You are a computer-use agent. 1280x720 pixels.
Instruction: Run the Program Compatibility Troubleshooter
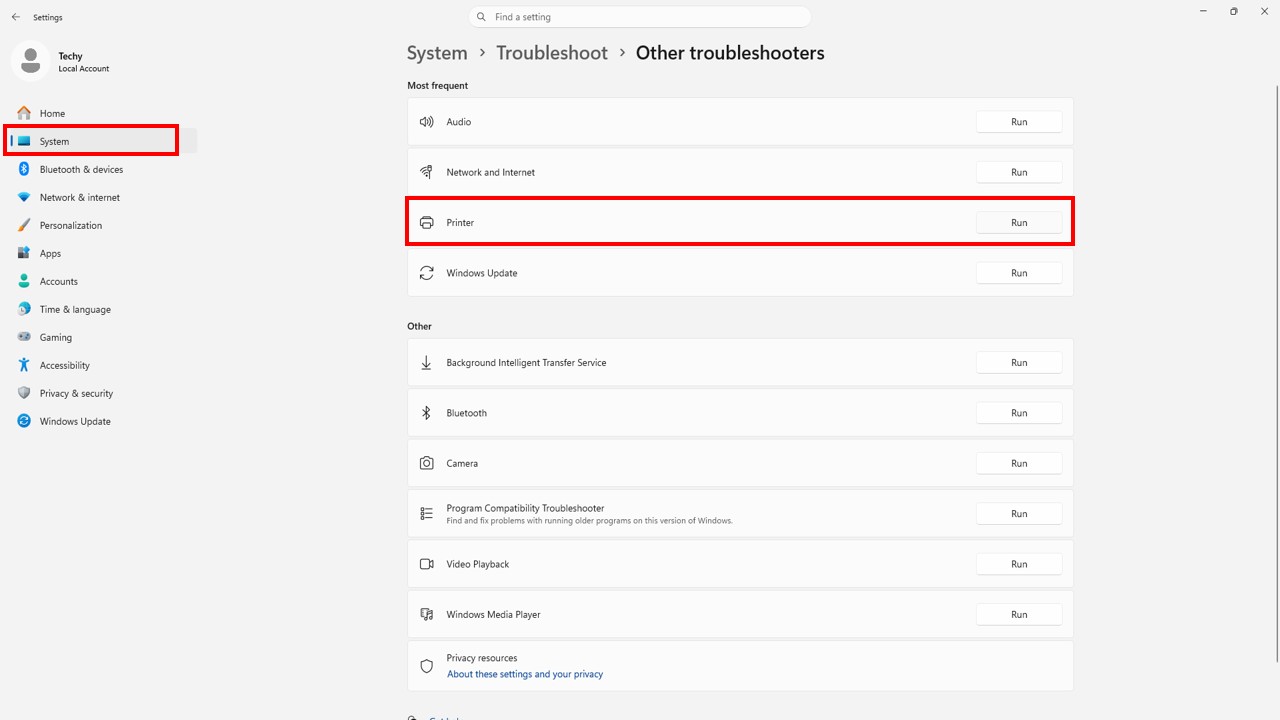[x=1018, y=514]
